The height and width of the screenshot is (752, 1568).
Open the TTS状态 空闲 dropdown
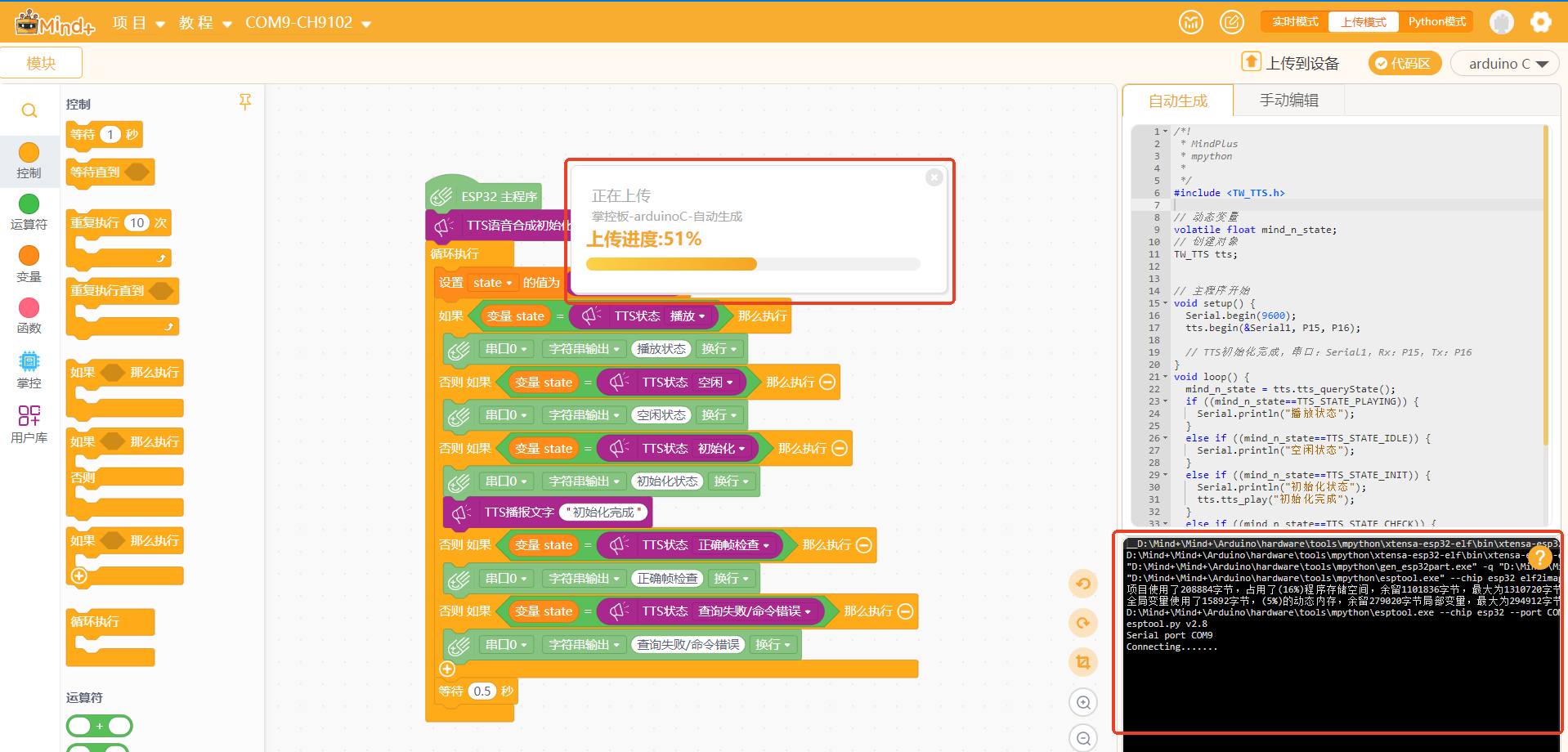click(x=715, y=383)
